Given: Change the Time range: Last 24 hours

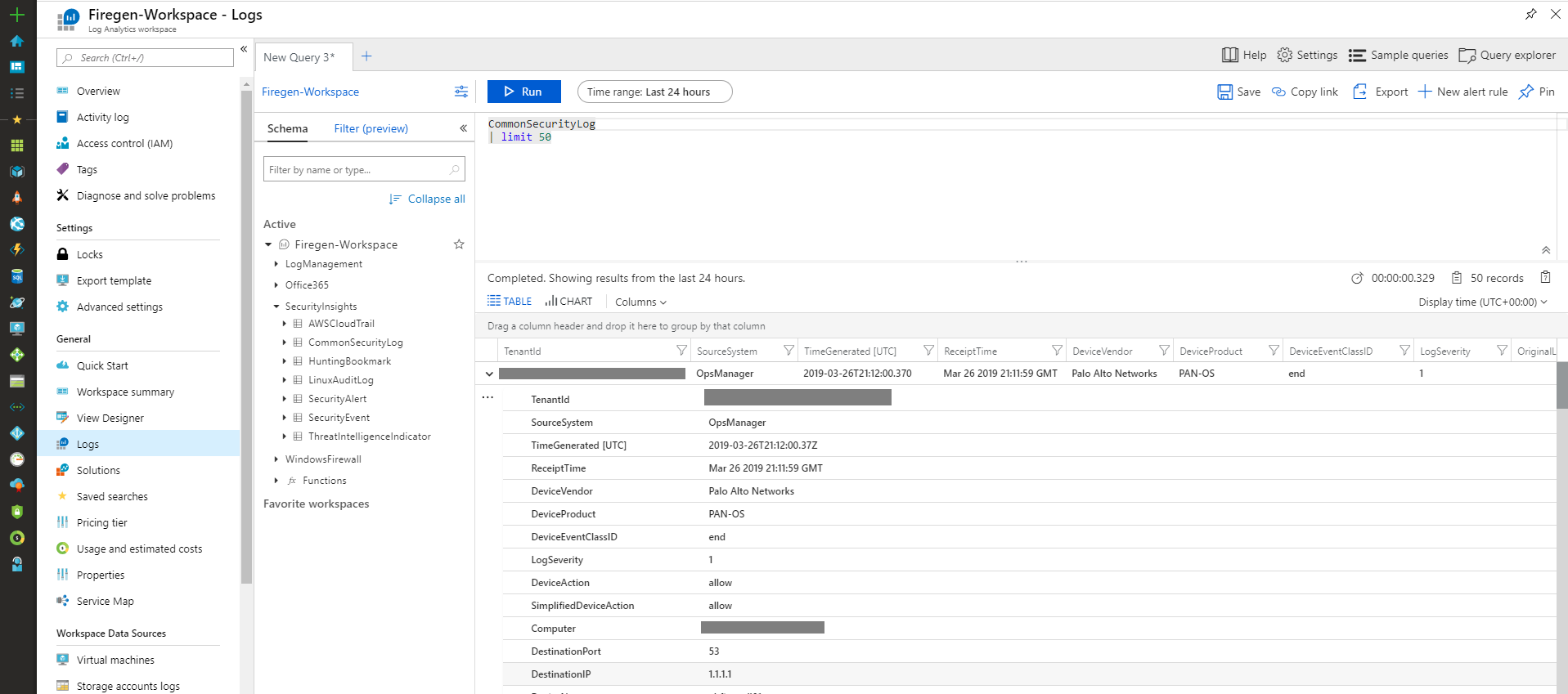Looking at the screenshot, I should click(x=654, y=92).
